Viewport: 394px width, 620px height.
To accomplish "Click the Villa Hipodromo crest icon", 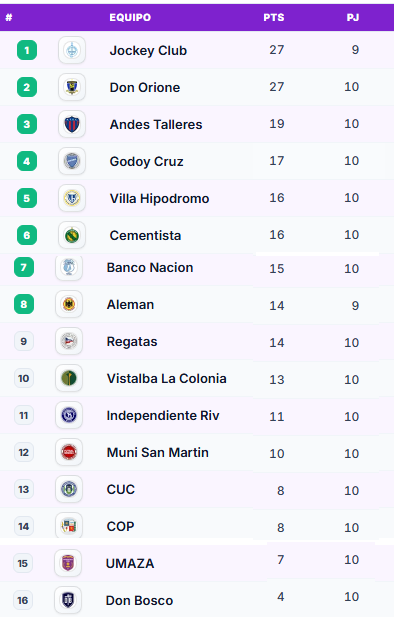I will coord(72,198).
